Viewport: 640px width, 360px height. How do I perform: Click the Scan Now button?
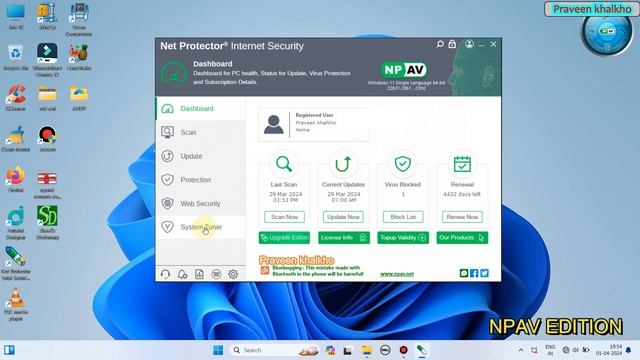tap(284, 217)
